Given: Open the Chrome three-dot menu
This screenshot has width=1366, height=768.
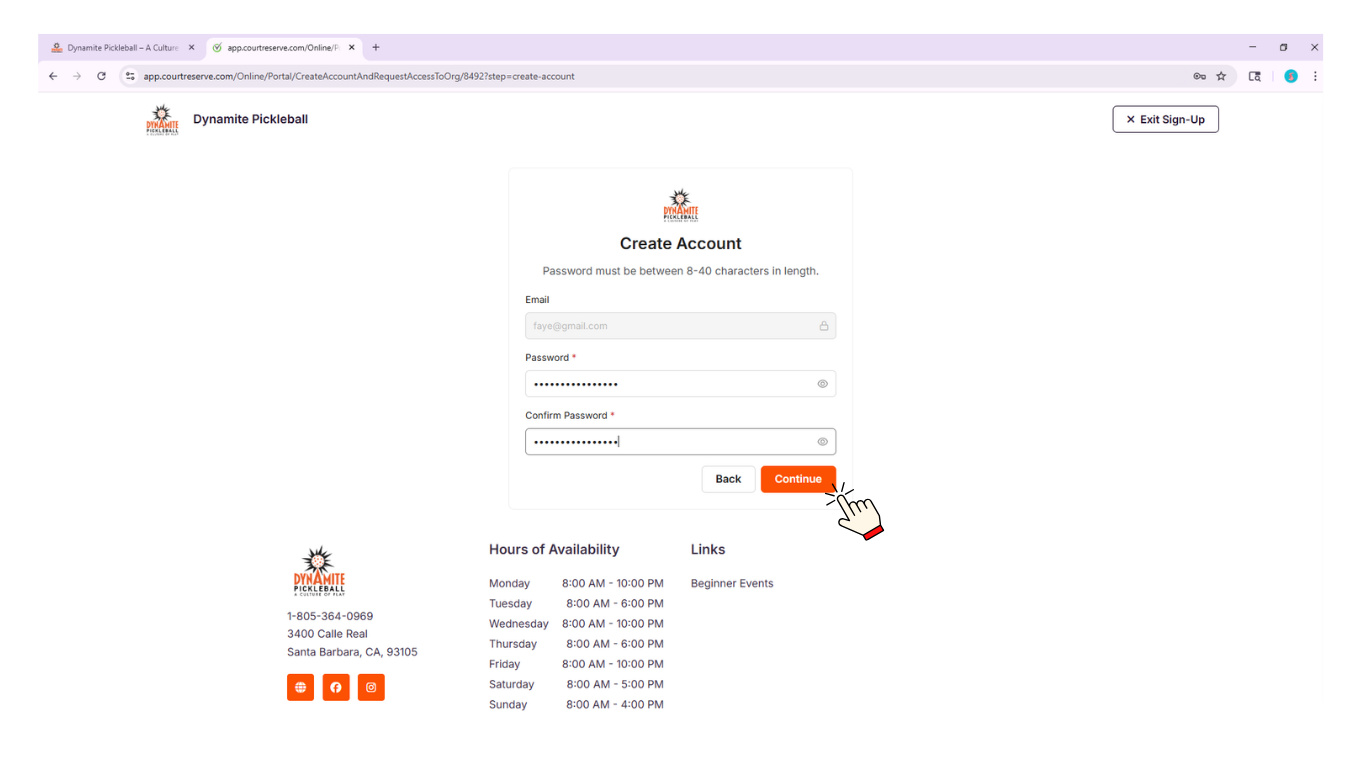Looking at the screenshot, I should point(1315,76).
